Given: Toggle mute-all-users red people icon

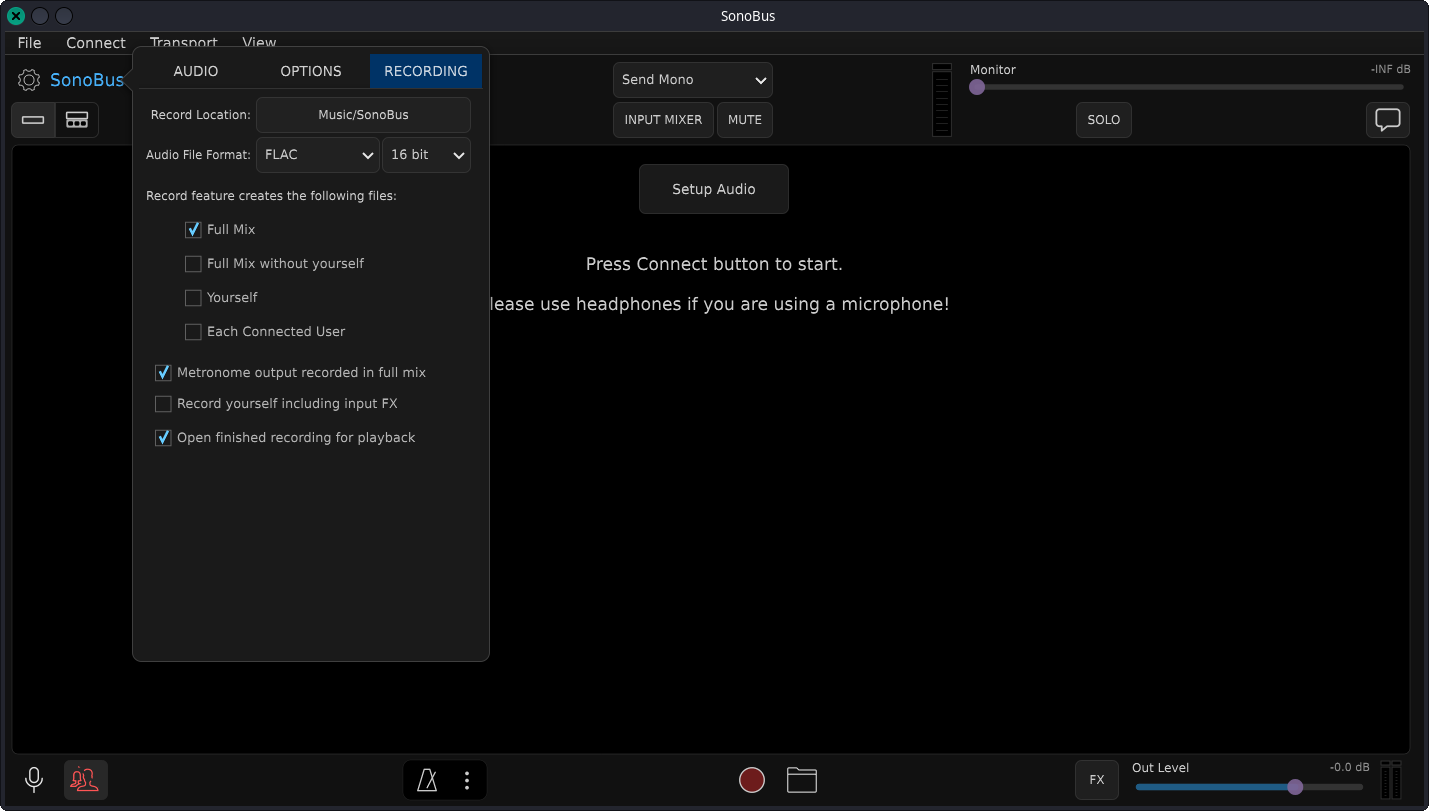Looking at the screenshot, I should pos(86,780).
